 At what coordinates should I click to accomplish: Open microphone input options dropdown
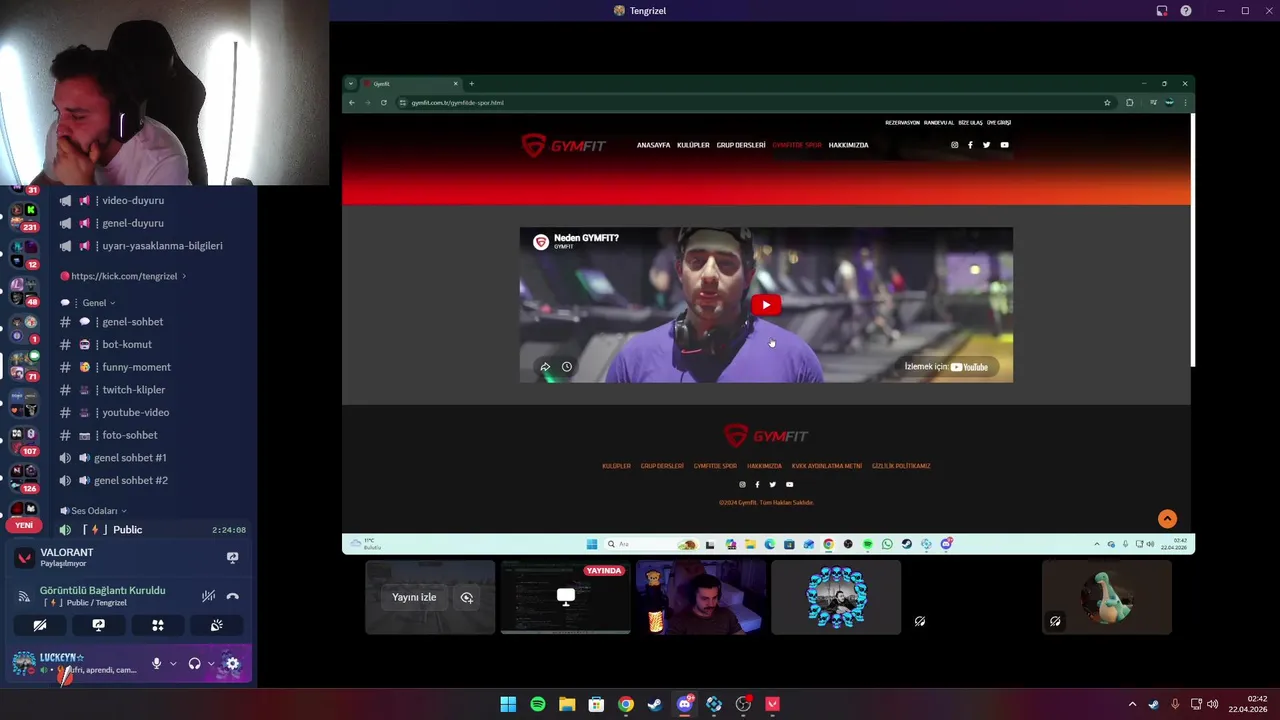(x=173, y=663)
